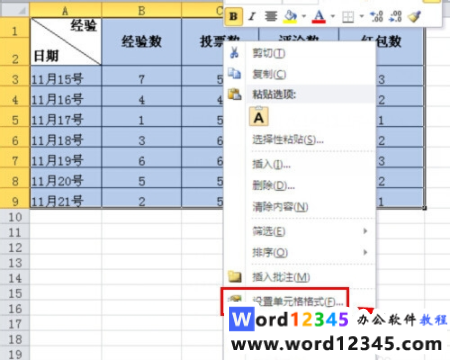Apply red font color
452x360 pixels.
pyautogui.click(x=319, y=16)
